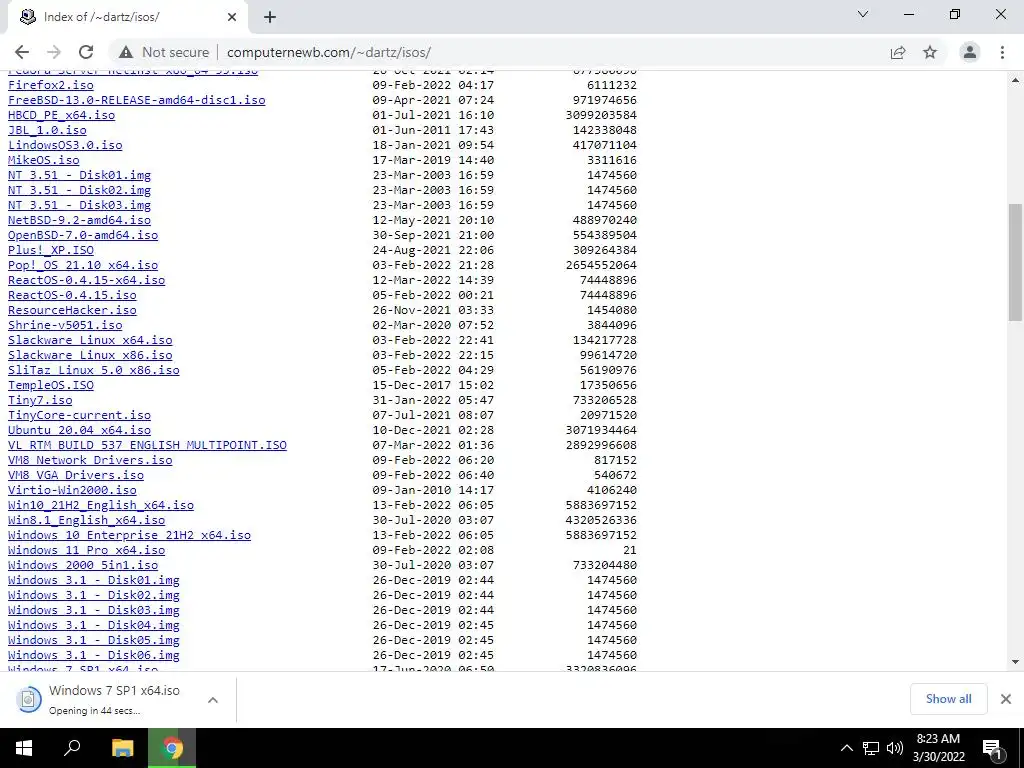This screenshot has width=1024, height=768.
Task: Click LindowsOS3.0.iso link
Action: click(x=65, y=145)
